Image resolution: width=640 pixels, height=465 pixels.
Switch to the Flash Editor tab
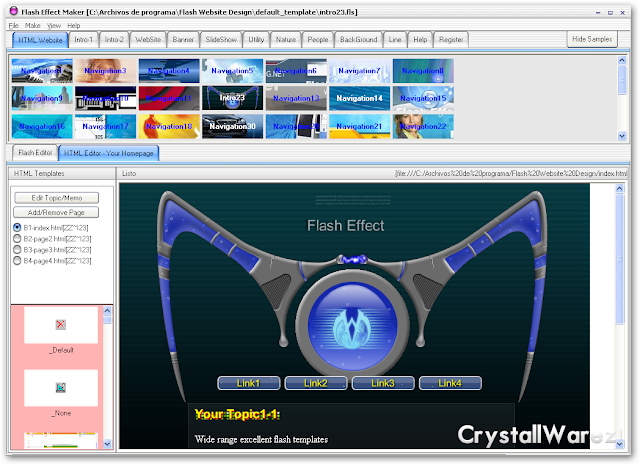[35, 153]
